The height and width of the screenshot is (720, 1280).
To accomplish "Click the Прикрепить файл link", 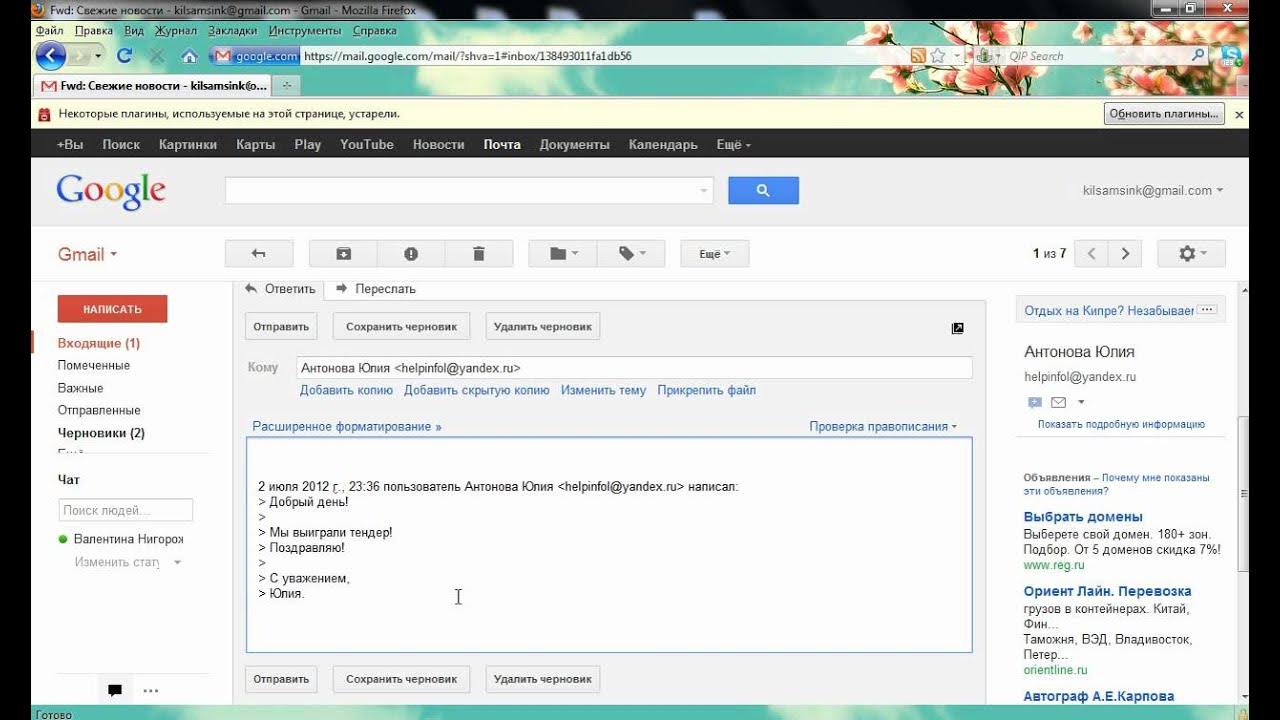I will 707,390.
